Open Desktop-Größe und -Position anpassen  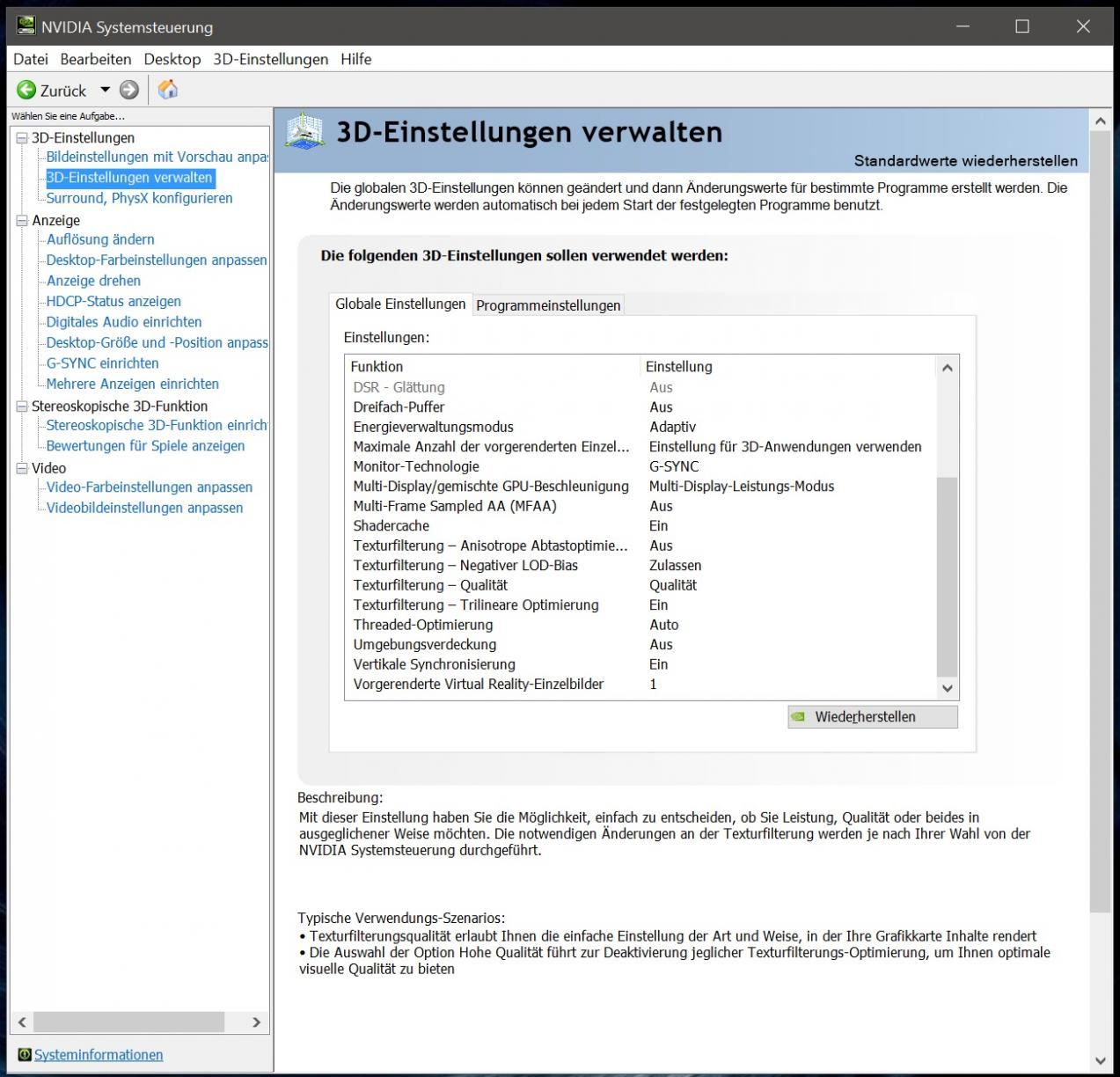pos(157,342)
